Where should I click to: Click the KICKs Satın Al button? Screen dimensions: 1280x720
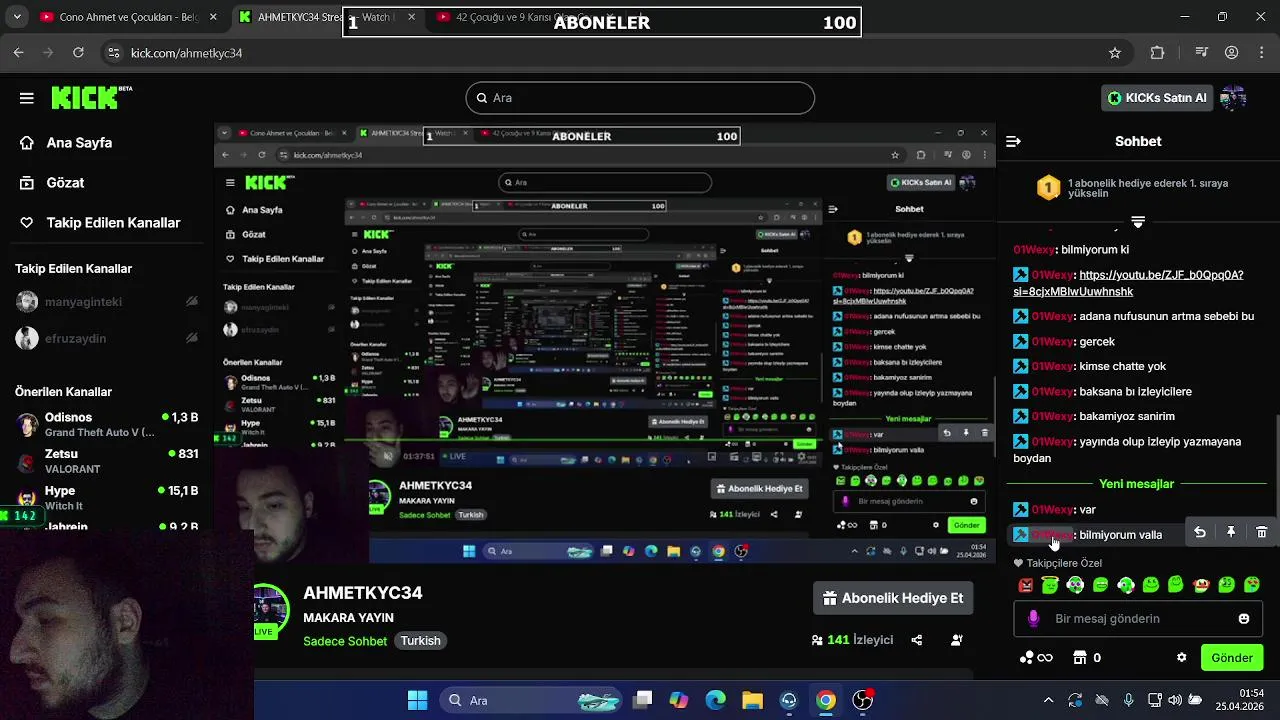tap(1158, 98)
